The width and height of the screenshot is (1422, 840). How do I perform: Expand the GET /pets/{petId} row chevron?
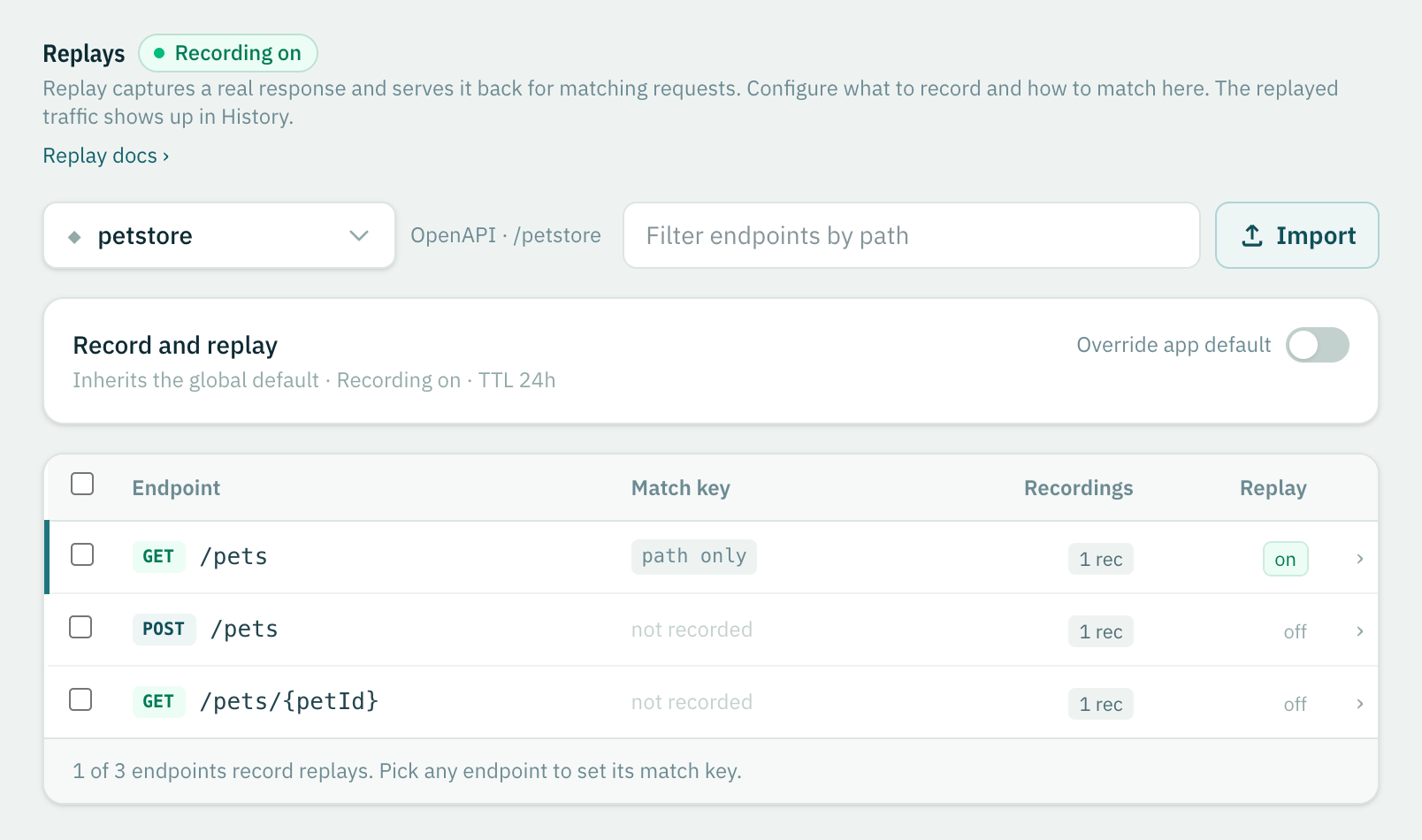click(x=1360, y=704)
